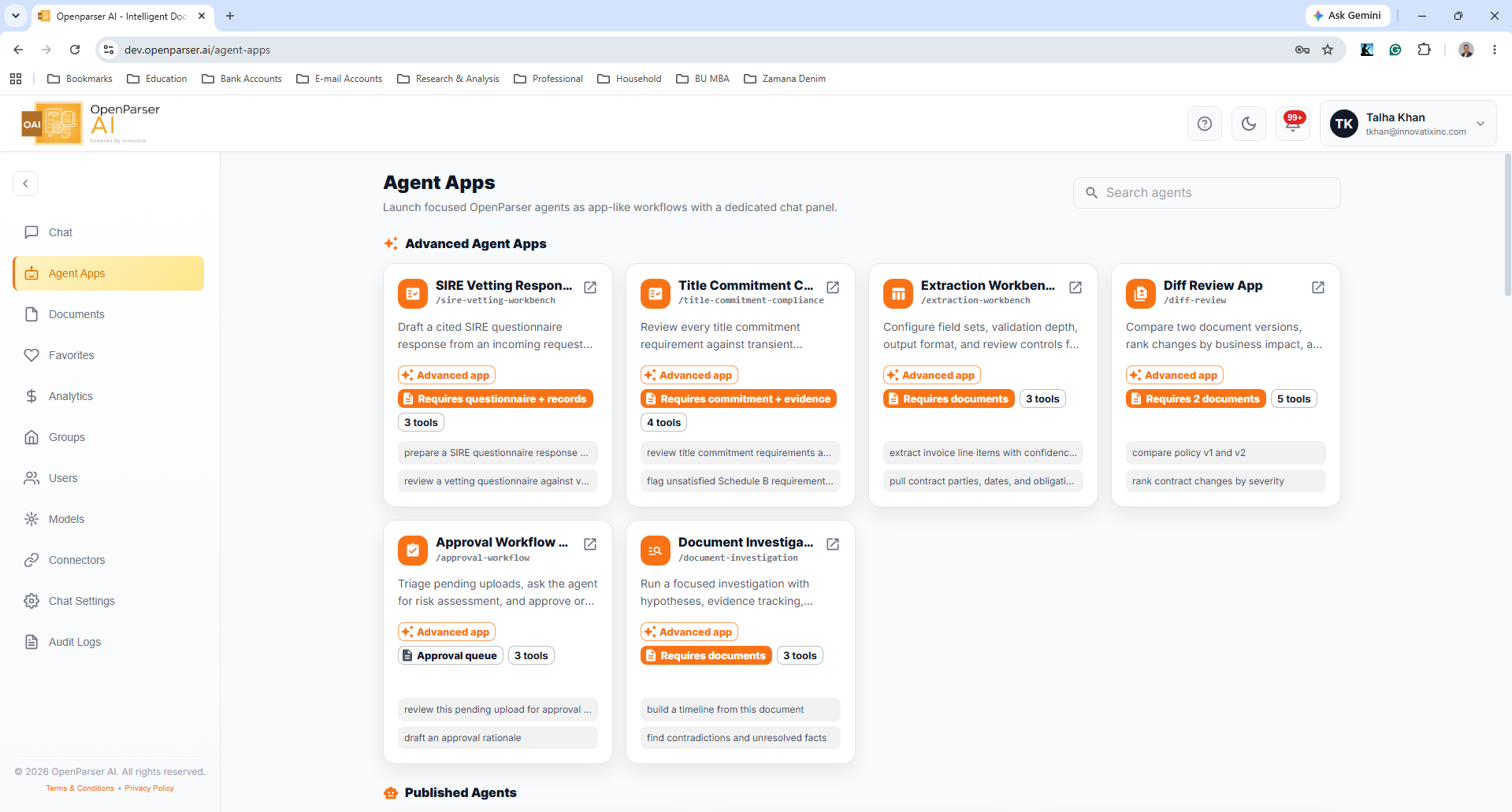Open Chrome three-dot menu
Viewport: 1512px width, 812px height.
(1494, 50)
